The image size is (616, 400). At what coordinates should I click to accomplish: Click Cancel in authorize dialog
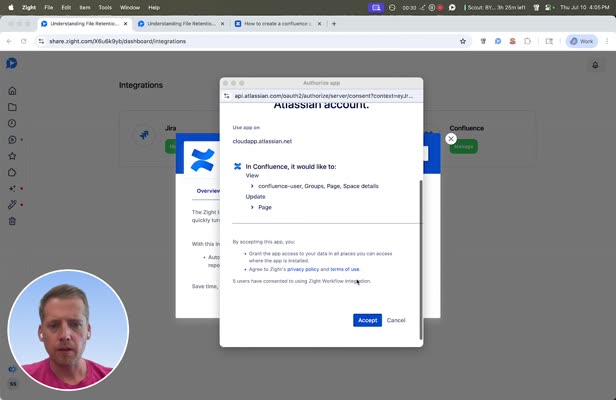396,320
